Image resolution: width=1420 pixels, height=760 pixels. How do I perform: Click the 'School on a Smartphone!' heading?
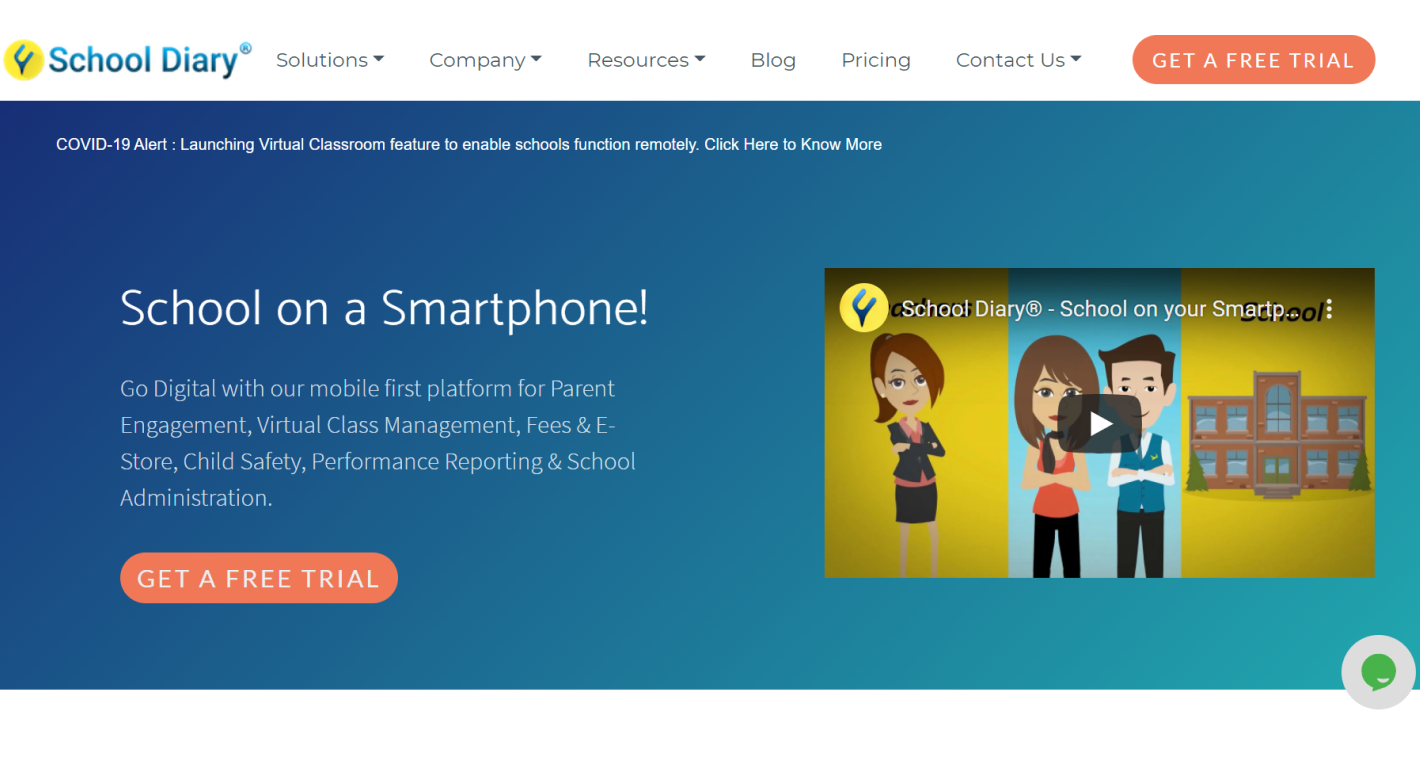pos(384,308)
